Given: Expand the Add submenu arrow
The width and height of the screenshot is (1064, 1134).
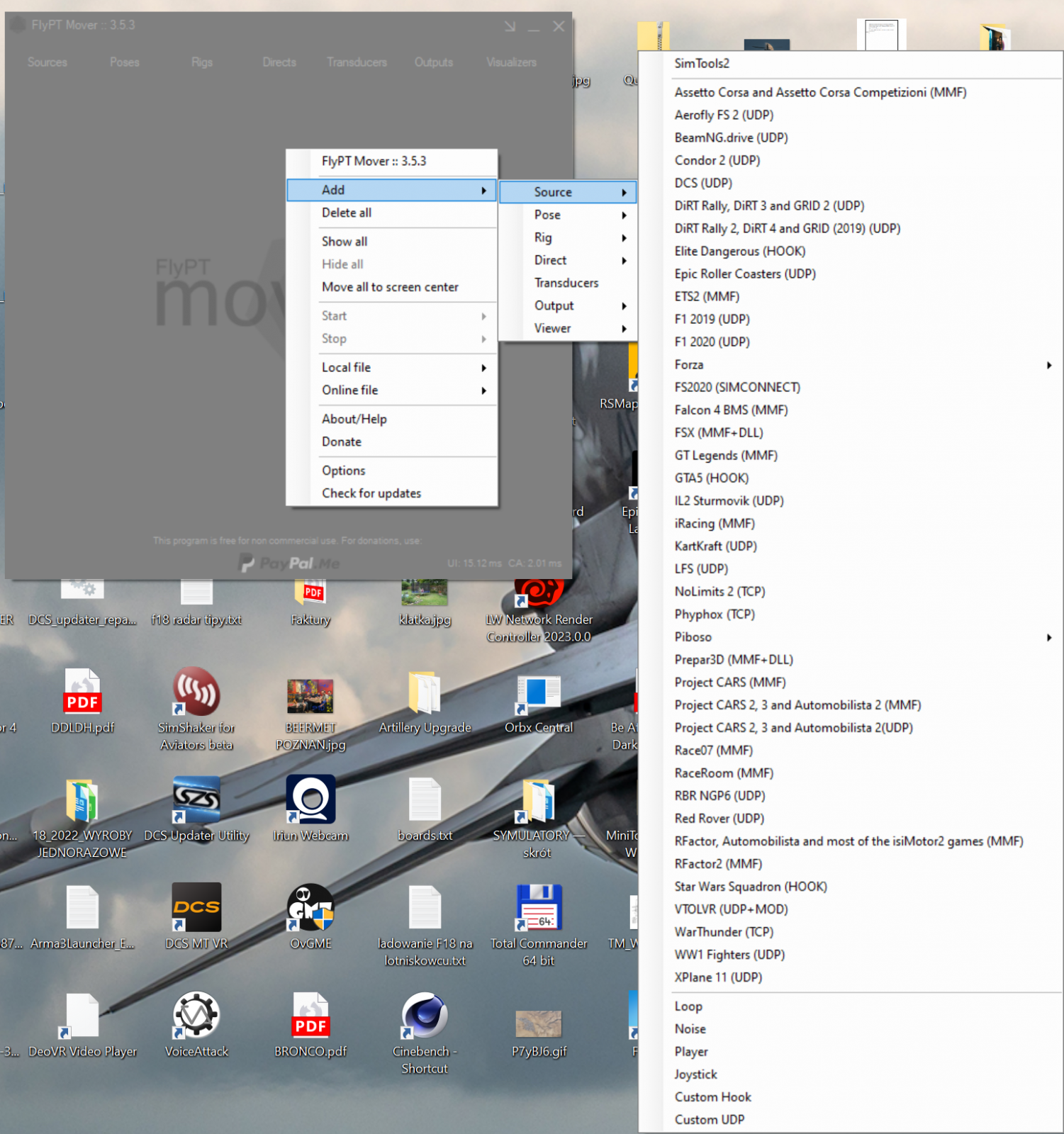Looking at the screenshot, I should pos(483,190).
